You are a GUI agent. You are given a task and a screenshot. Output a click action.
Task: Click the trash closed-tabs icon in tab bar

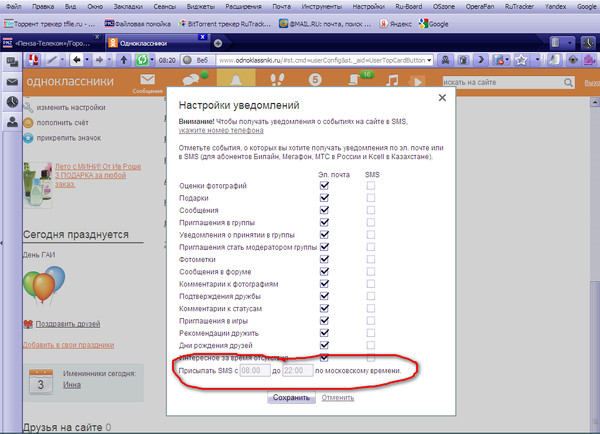pos(556,42)
